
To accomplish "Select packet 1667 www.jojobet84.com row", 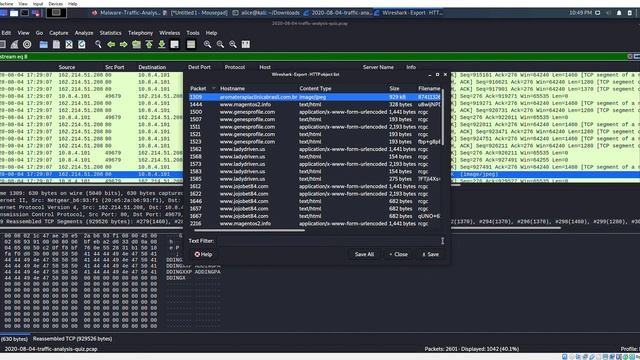I will [x=315, y=216].
